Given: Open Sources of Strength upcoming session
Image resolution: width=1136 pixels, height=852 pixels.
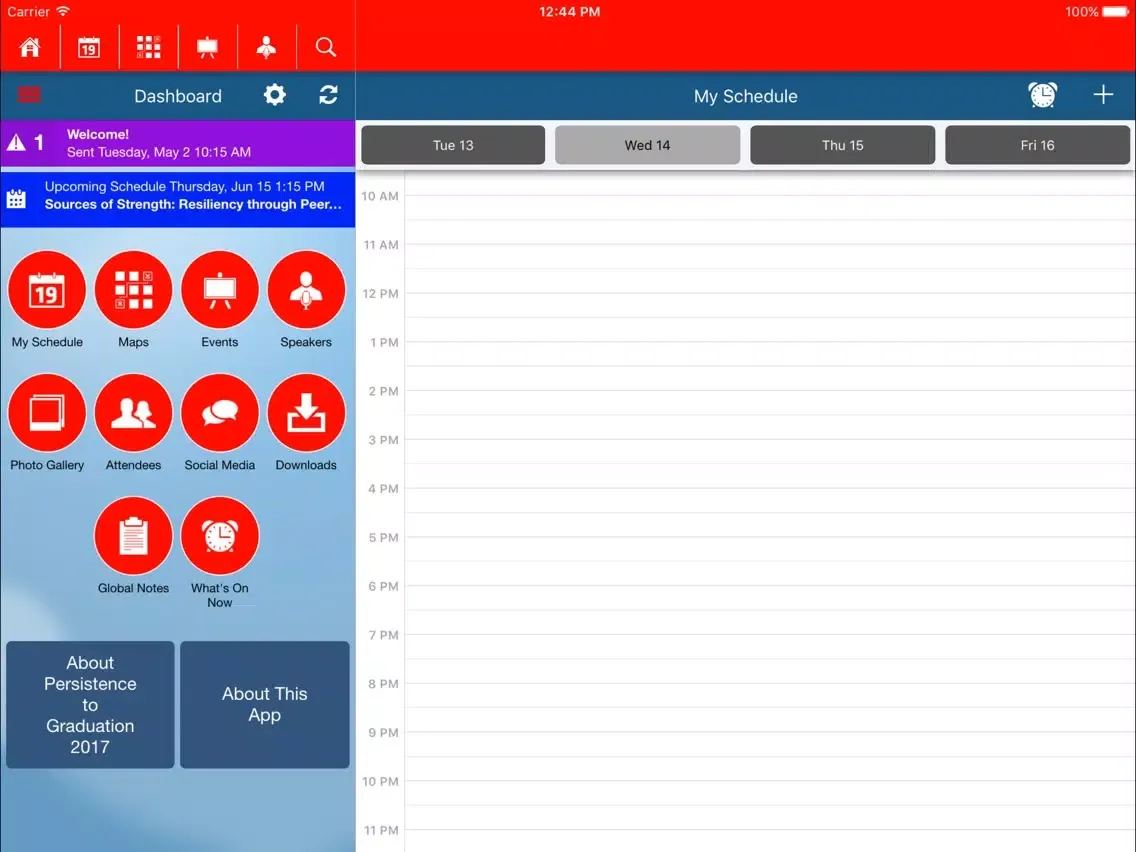Looking at the screenshot, I should tap(178, 199).
